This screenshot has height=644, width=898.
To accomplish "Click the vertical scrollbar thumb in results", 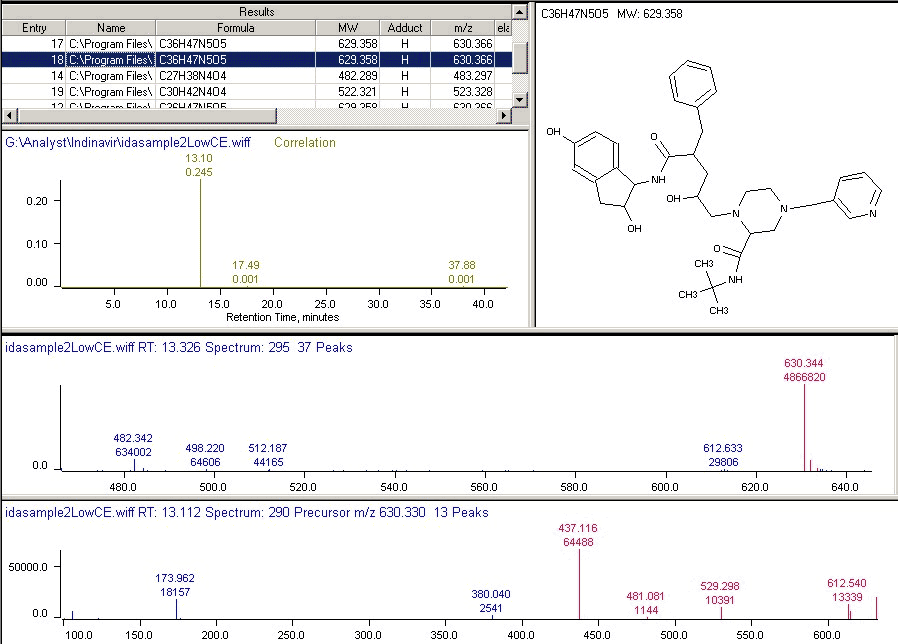I will tap(519, 58).
